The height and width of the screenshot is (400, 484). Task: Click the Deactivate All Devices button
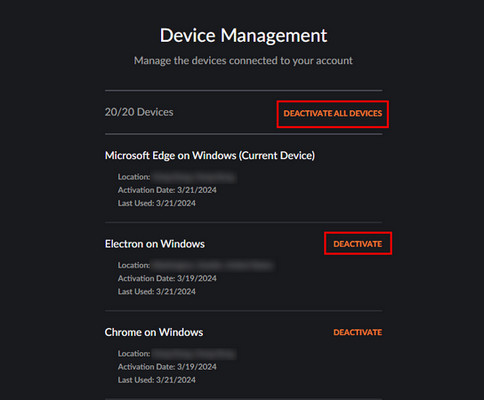coord(333,114)
